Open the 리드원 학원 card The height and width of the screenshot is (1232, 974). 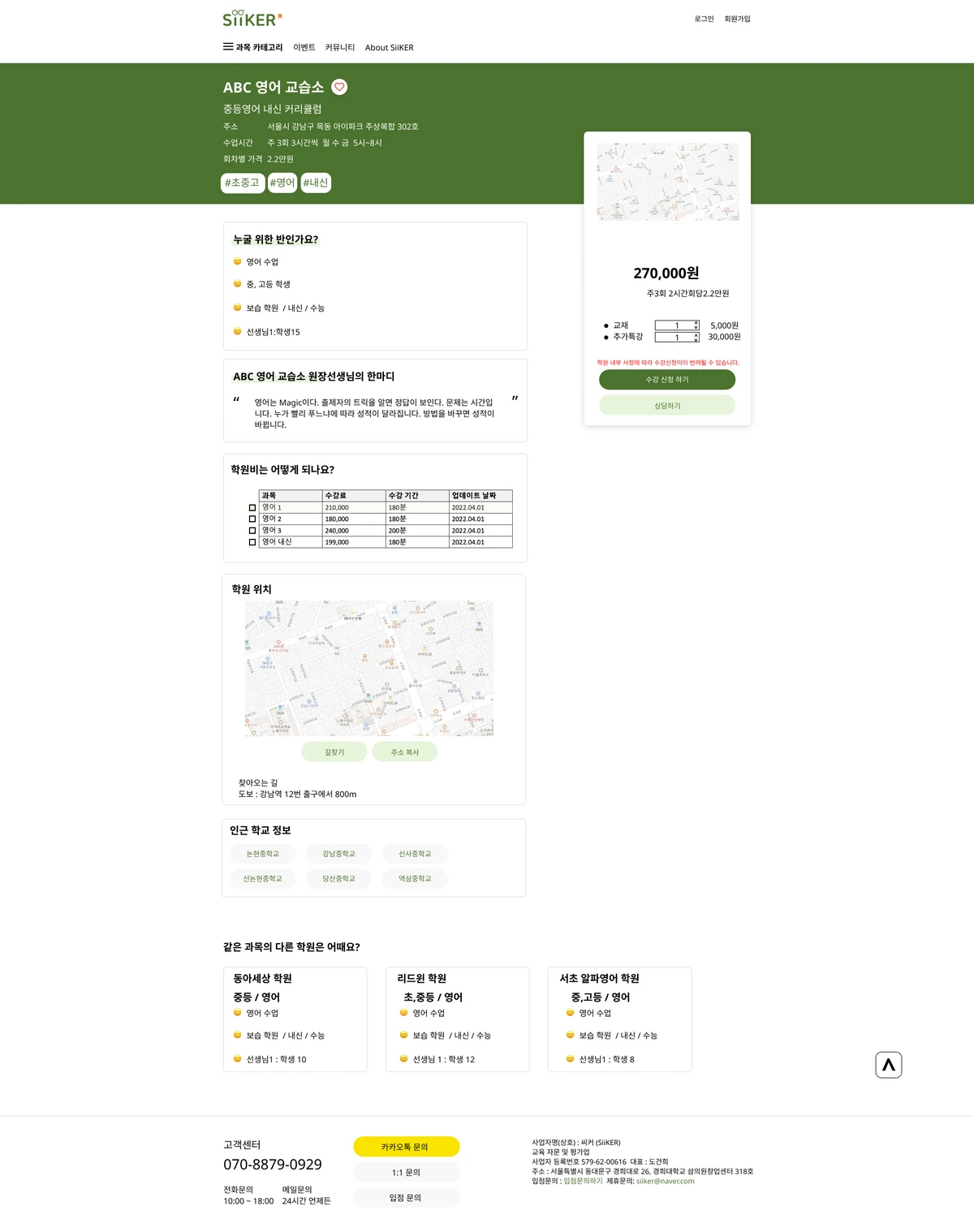(x=457, y=1019)
